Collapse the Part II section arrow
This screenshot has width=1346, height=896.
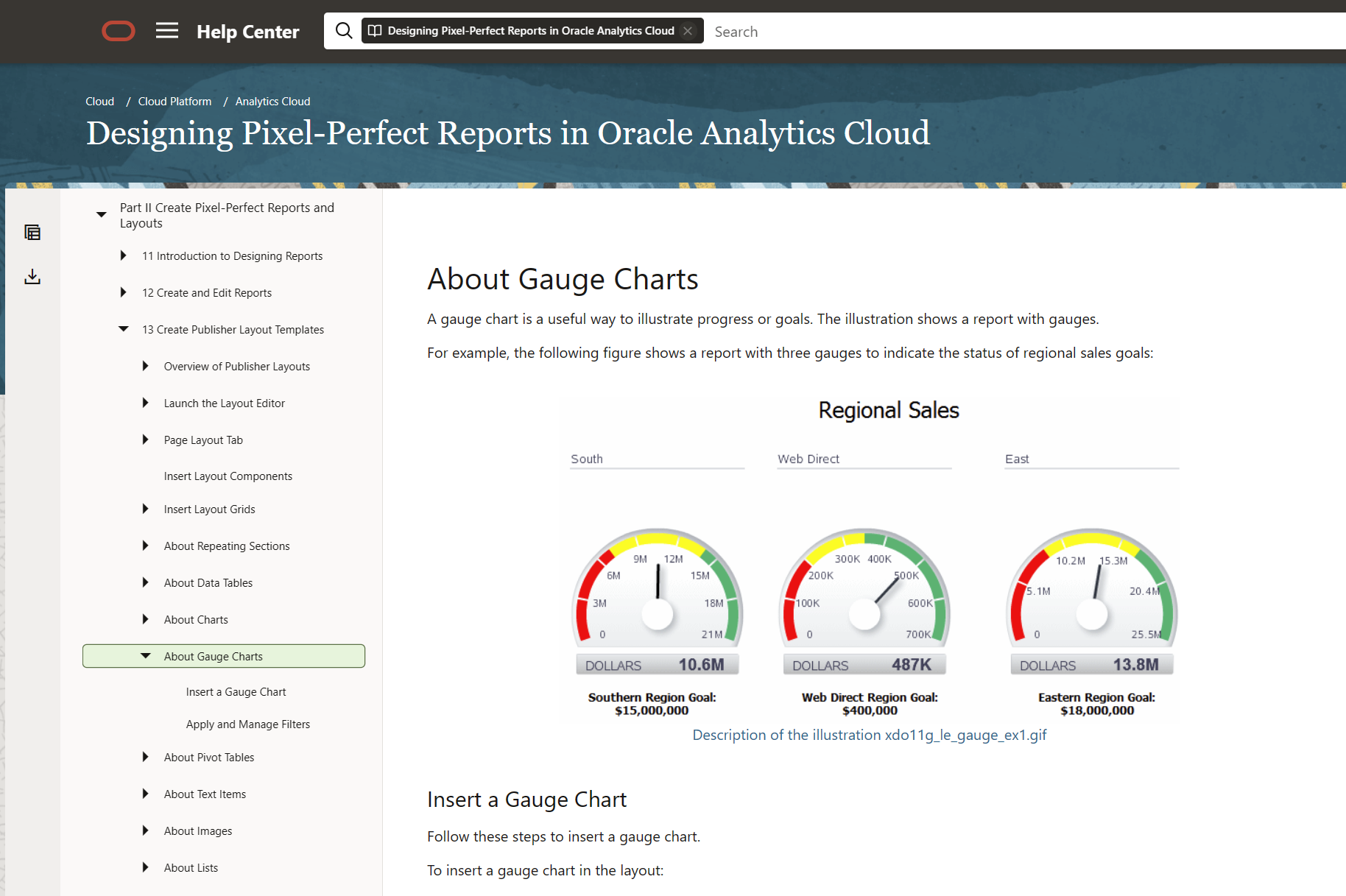[x=102, y=214]
